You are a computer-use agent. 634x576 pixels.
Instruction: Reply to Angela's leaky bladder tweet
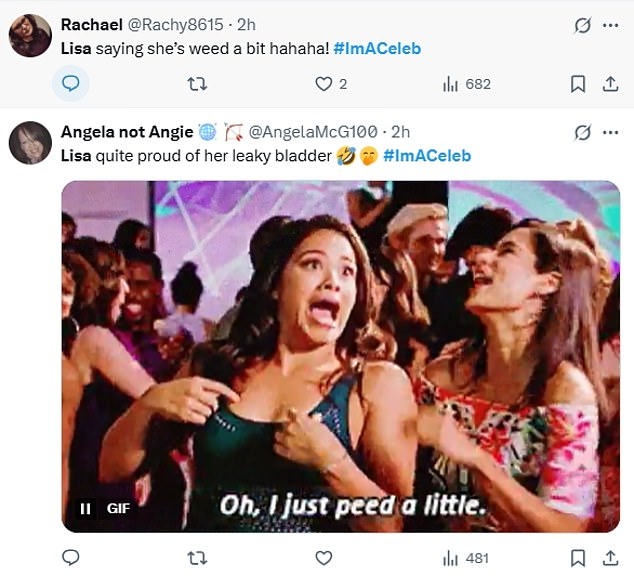71,557
